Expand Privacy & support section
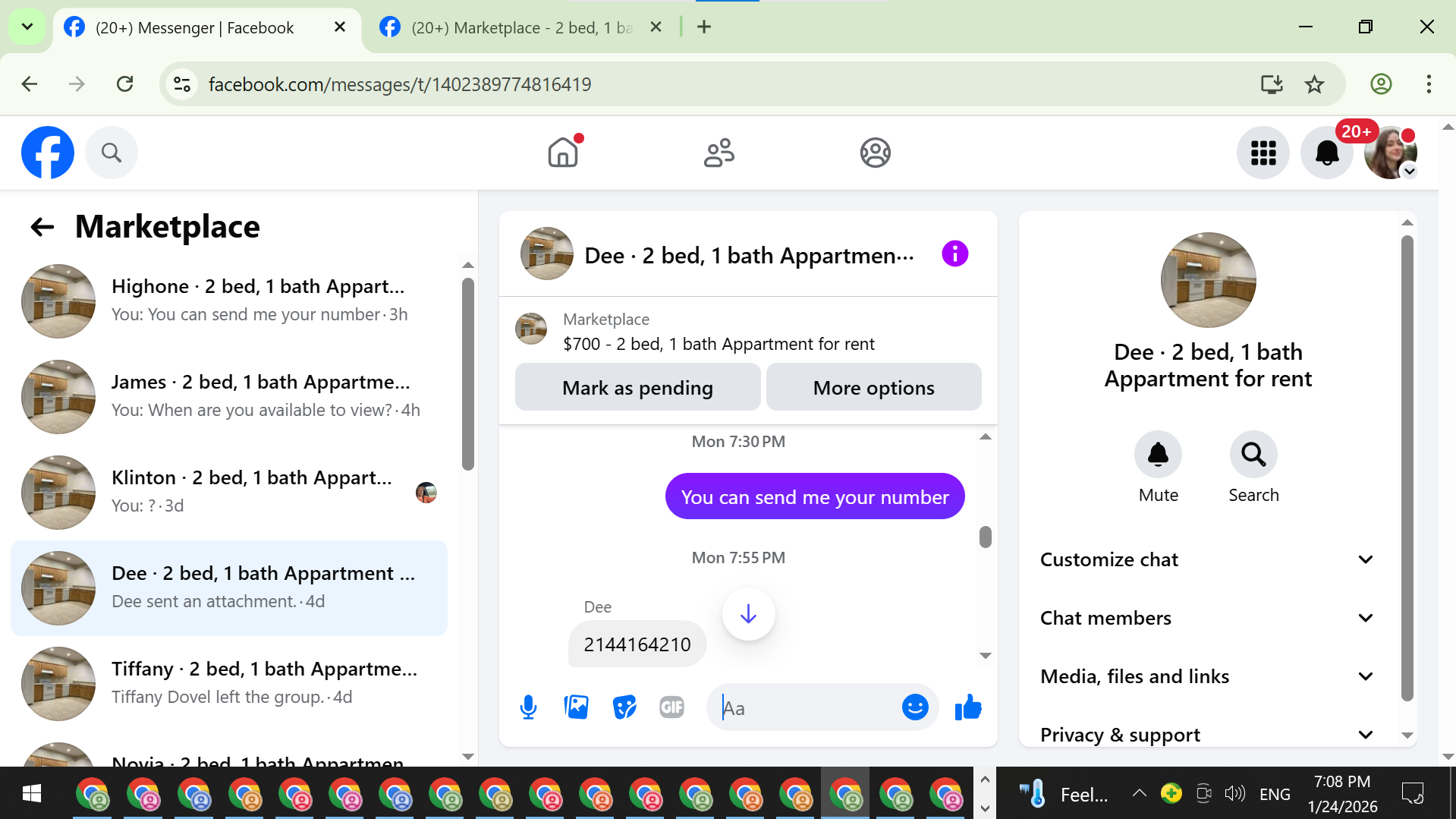Image resolution: width=1456 pixels, height=819 pixels. click(x=1208, y=734)
